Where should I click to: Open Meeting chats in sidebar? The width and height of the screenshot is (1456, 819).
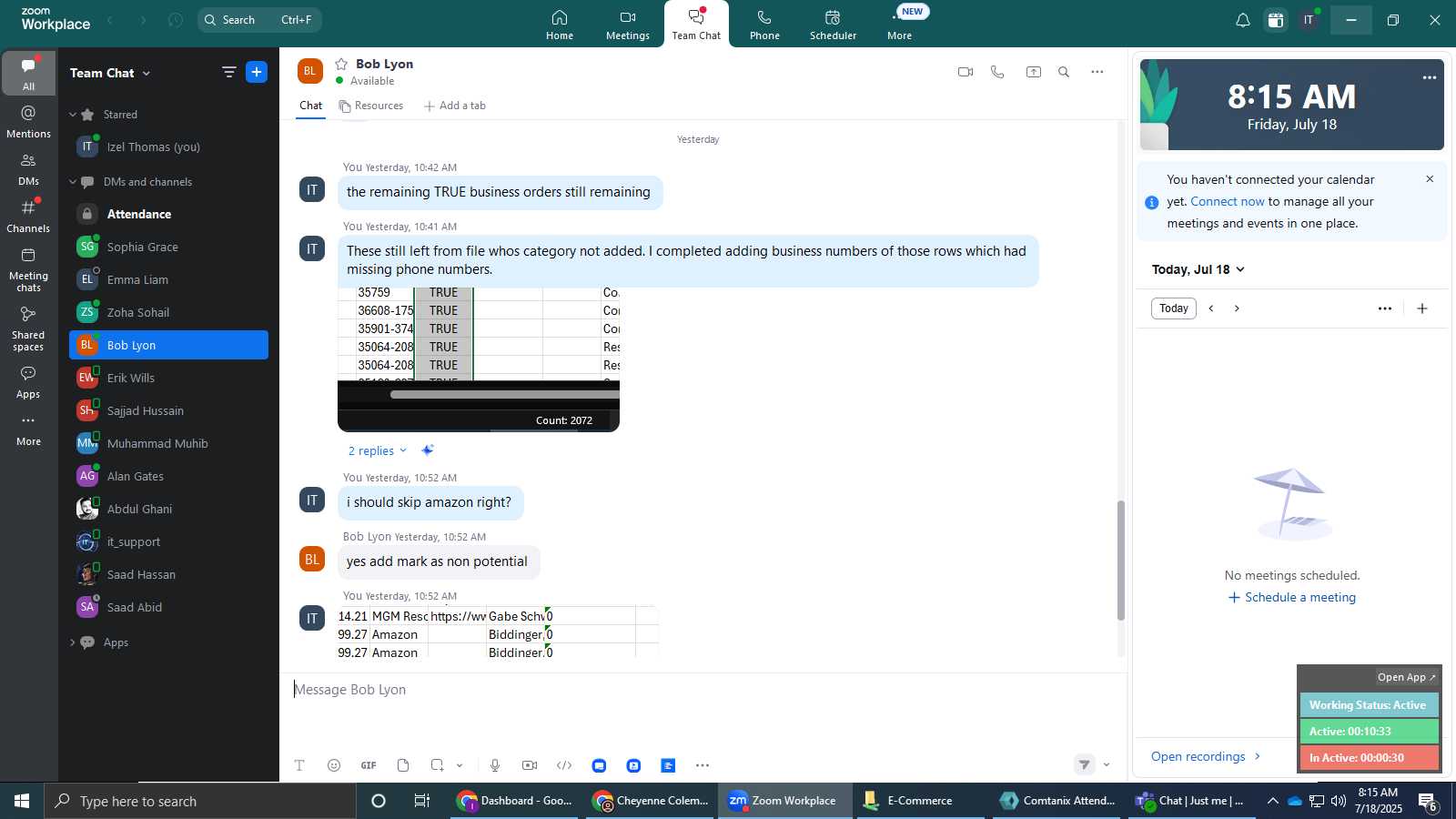(29, 269)
